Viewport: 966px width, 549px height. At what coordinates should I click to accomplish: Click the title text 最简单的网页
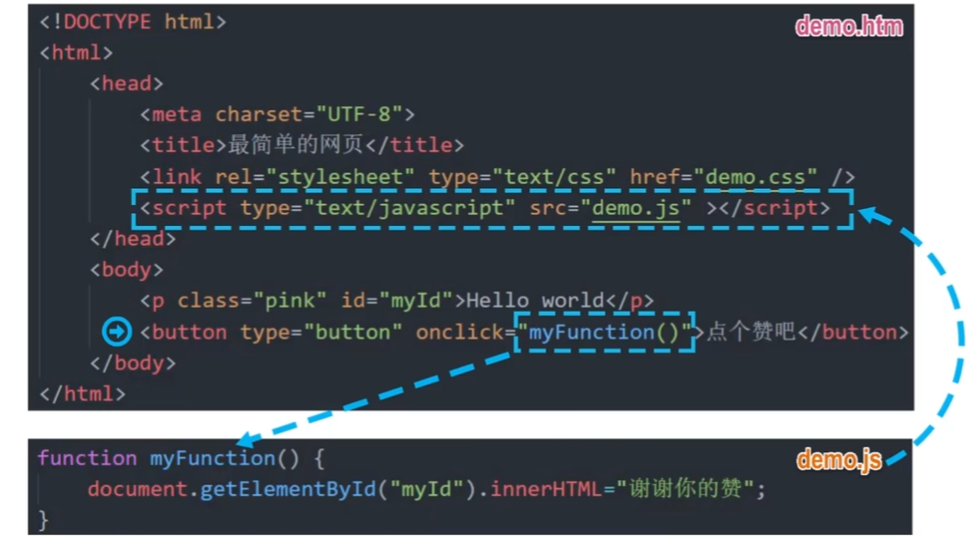pos(296,145)
